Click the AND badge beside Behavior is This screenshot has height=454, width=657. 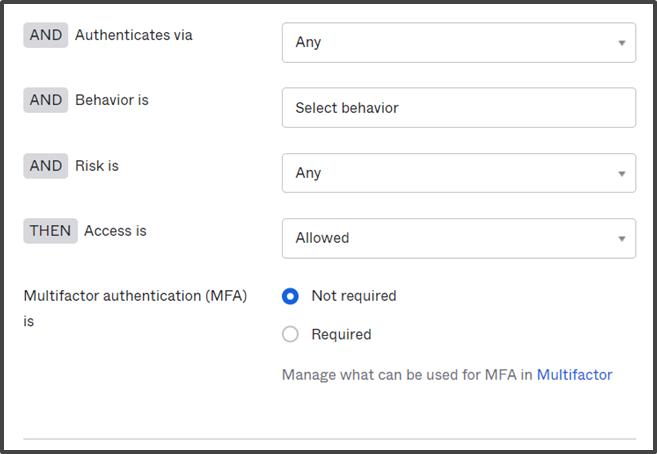pyautogui.click(x=46, y=100)
